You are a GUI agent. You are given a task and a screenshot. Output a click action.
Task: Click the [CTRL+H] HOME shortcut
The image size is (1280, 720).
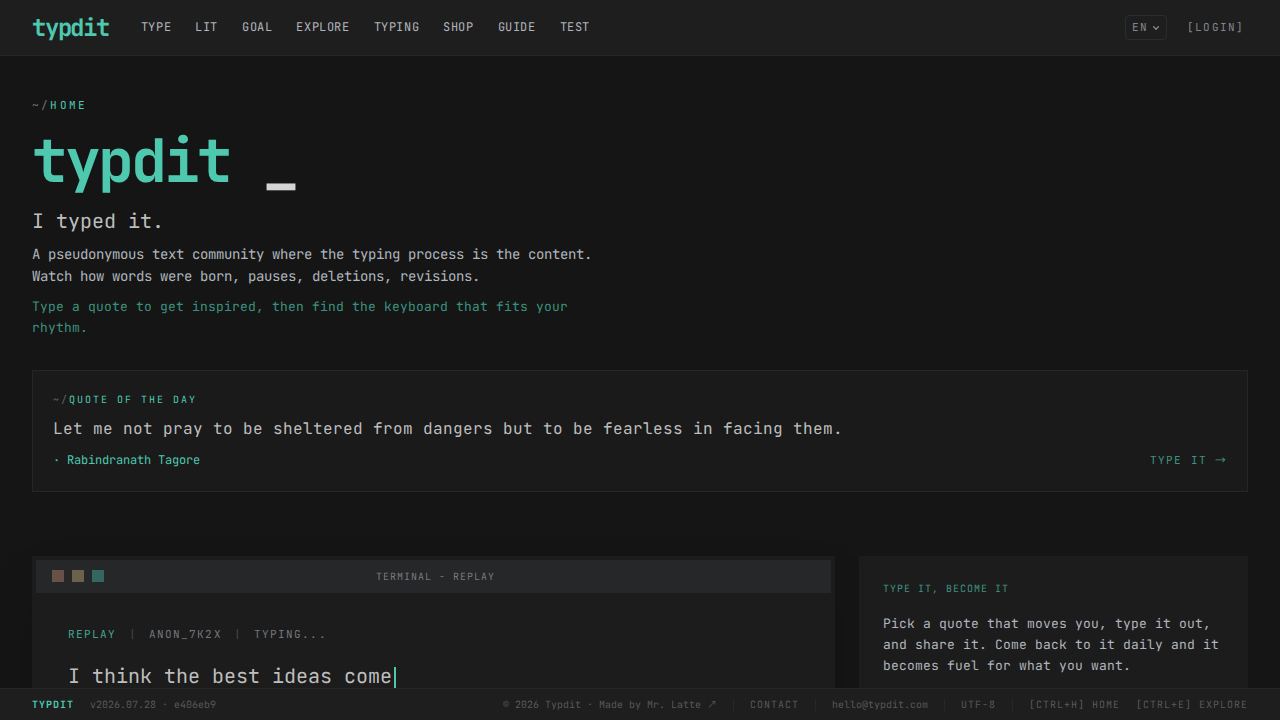coord(1074,704)
